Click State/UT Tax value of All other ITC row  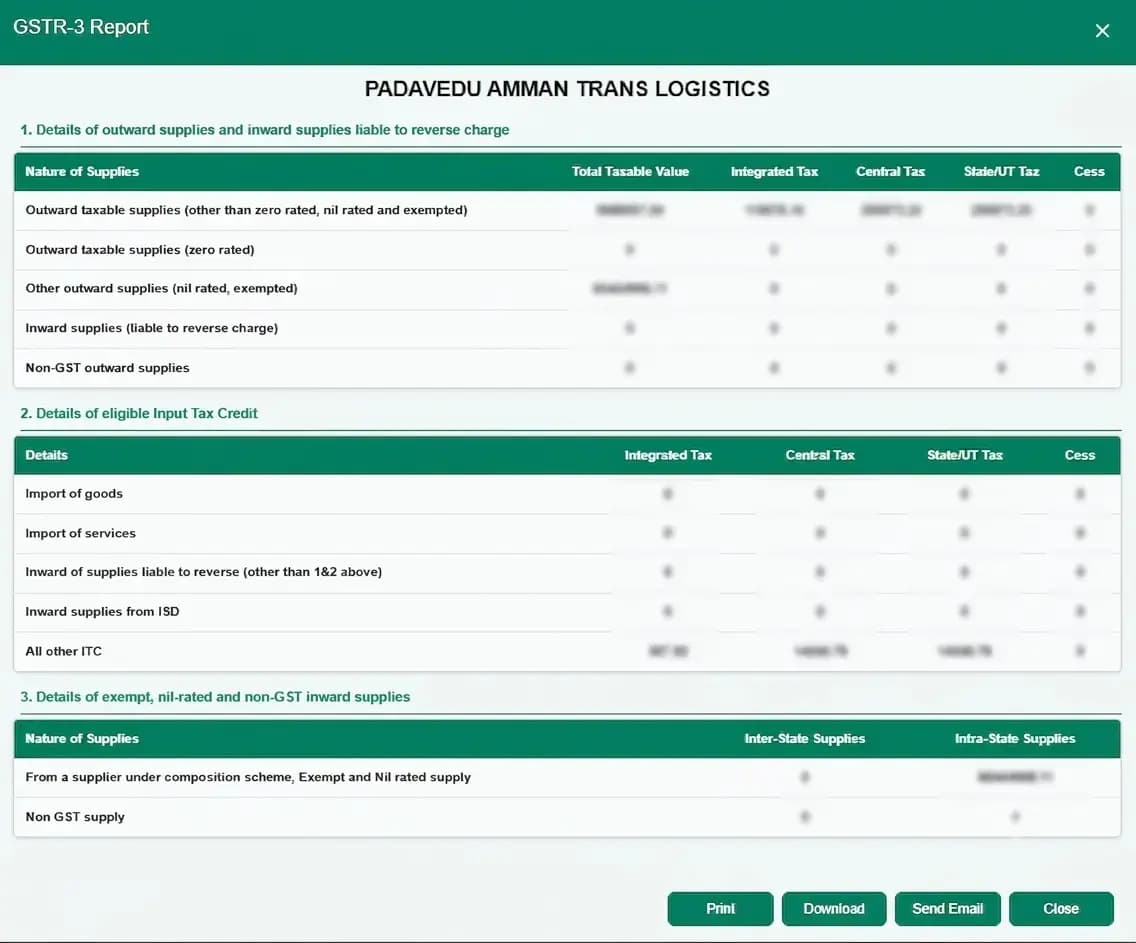click(964, 651)
